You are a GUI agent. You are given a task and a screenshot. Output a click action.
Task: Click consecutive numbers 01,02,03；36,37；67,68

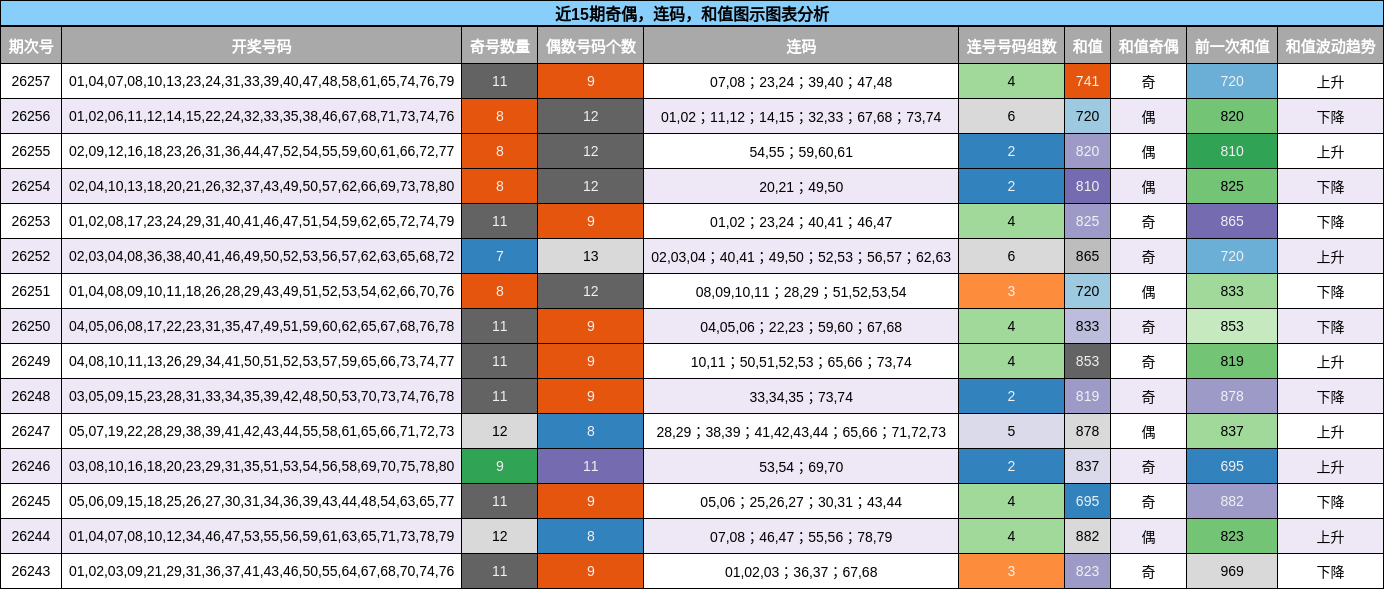[801, 571]
